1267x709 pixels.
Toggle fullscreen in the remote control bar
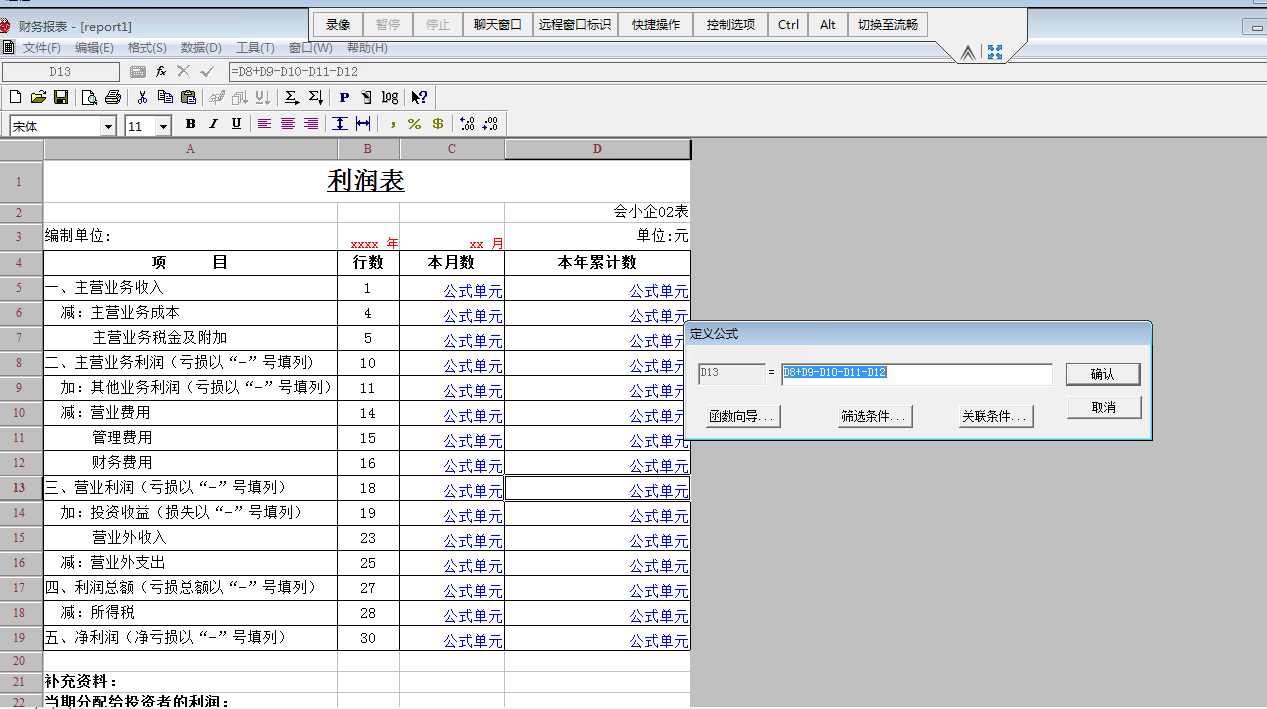coord(995,52)
